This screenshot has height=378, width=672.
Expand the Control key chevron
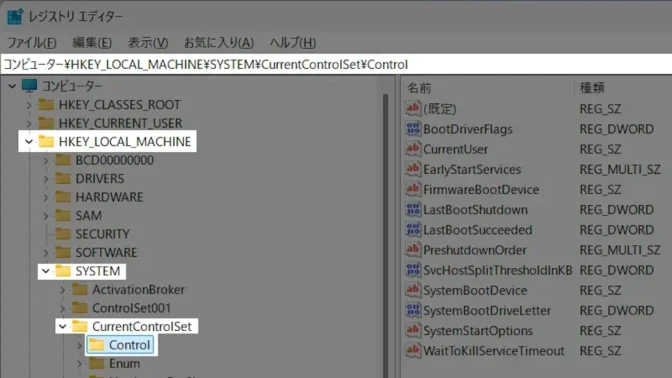click(x=79, y=345)
